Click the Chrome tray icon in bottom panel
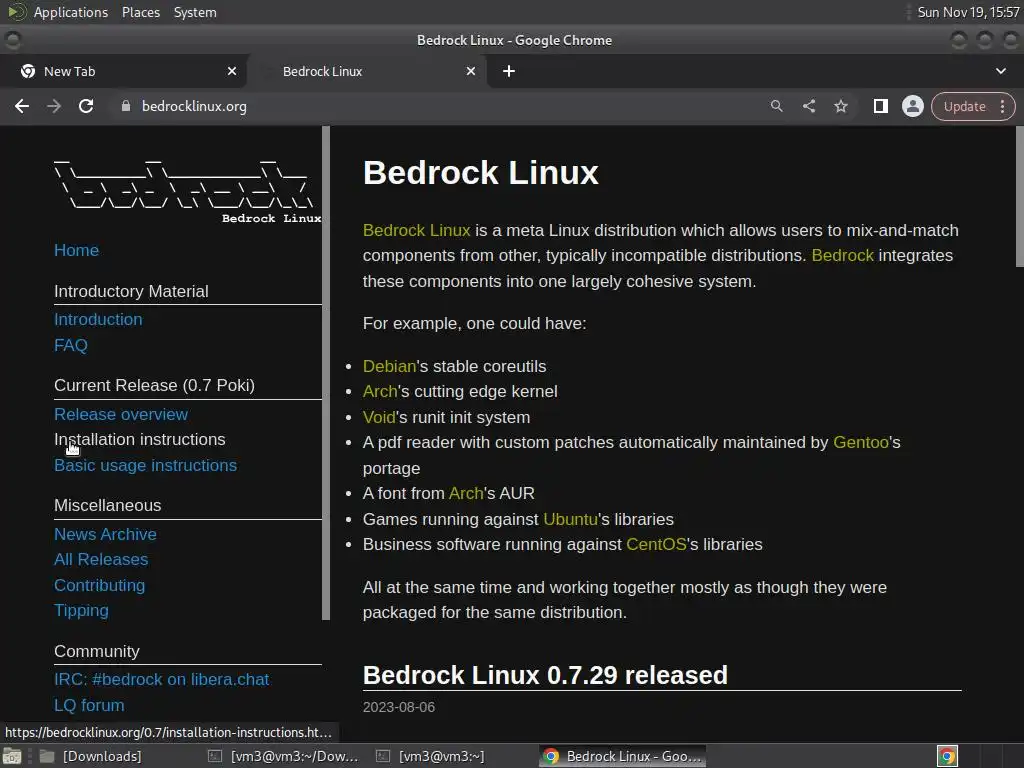The height and width of the screenshot is (768, 1024). point(947,756)
